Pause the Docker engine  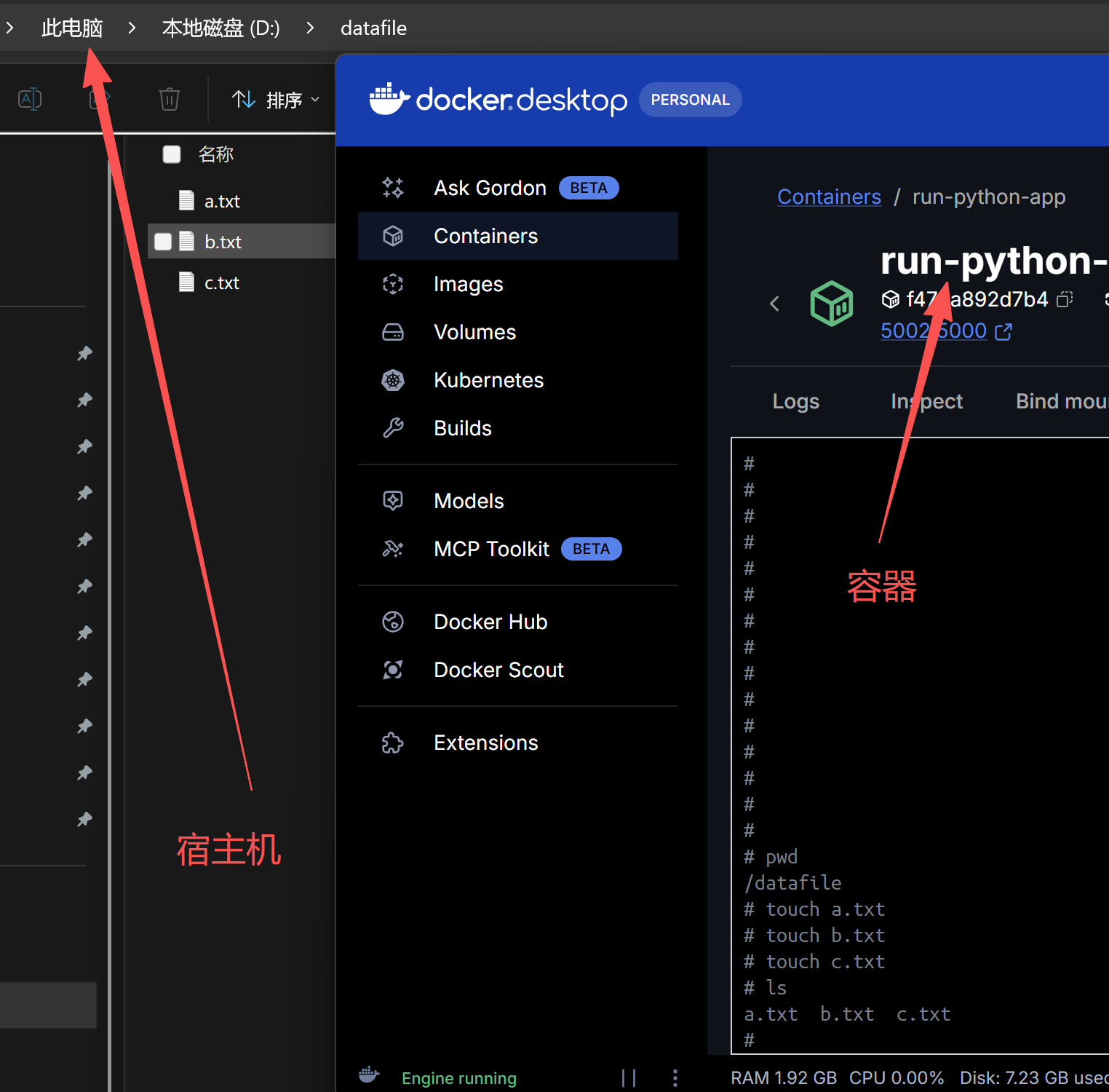[x=629, y=1078]
